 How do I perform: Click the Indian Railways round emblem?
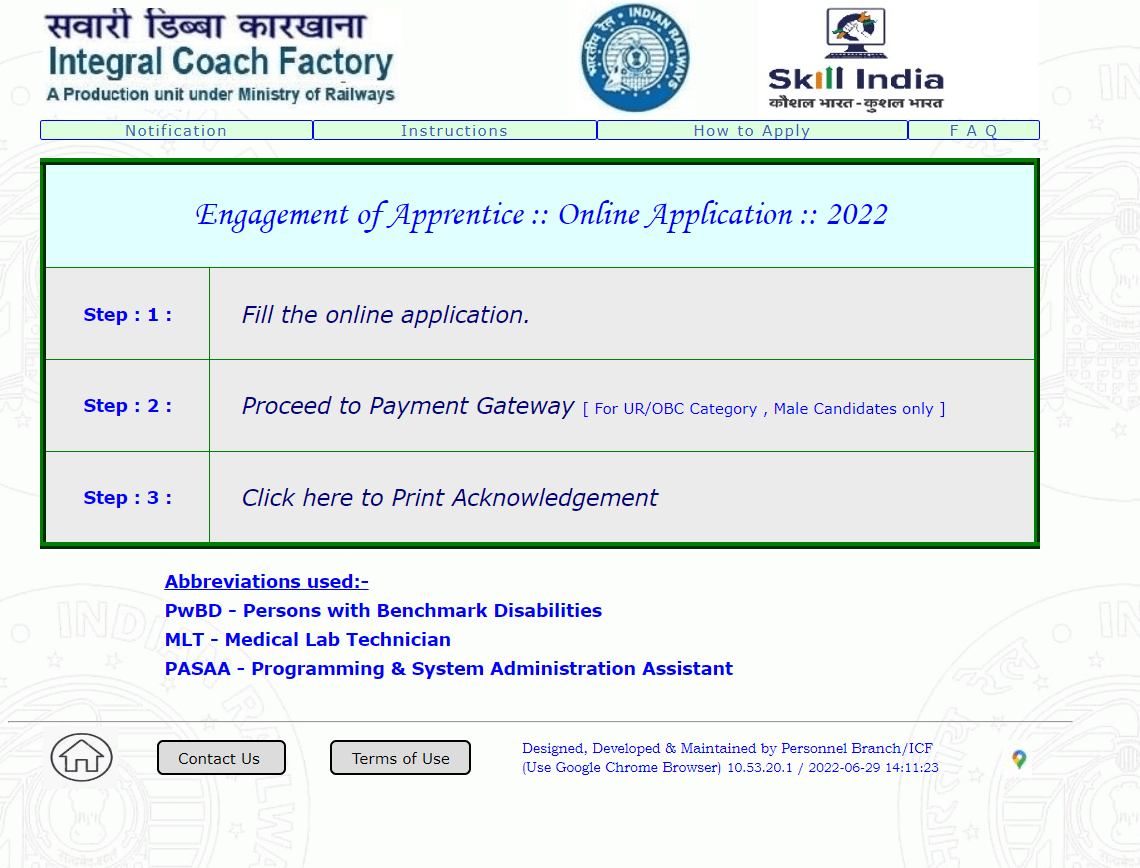click(x=636, y=57)
